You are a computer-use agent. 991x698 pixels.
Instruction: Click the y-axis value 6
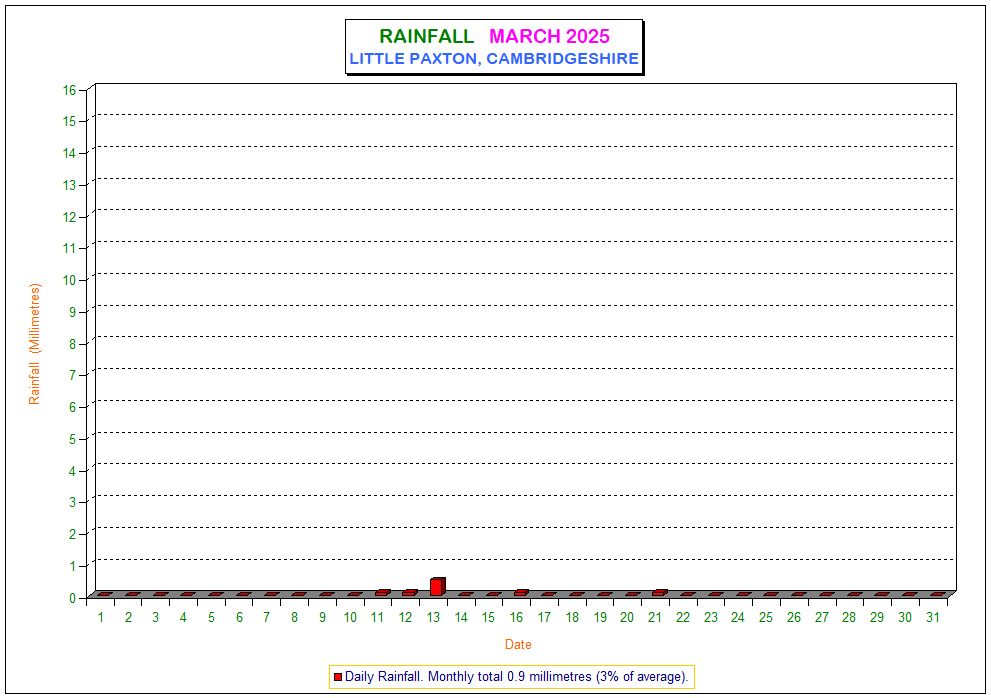[73, 407]
